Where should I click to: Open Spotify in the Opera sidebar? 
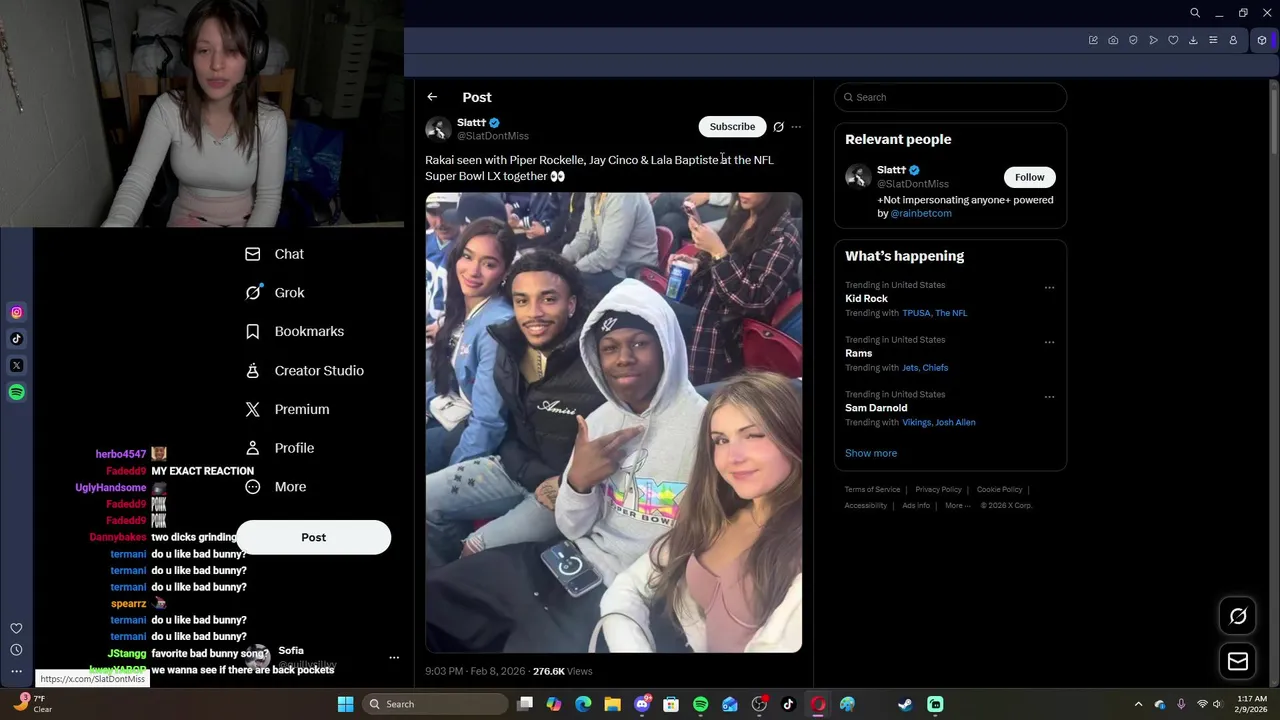(16, 392)
